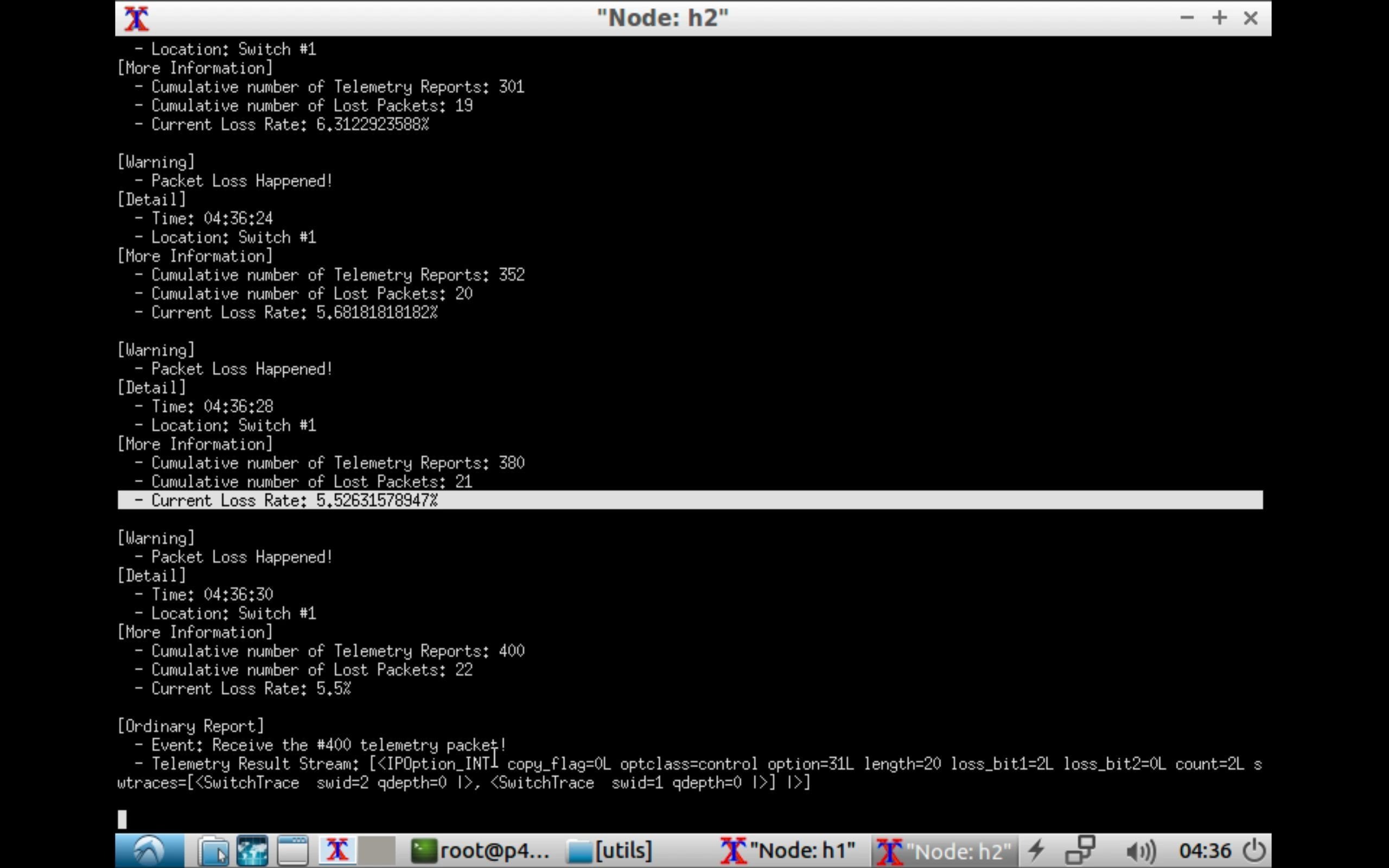Click the Time: 04:36:28 line
Image resolution: width=1389 pixels, height=868 pixels.
(x=204, y=406)
